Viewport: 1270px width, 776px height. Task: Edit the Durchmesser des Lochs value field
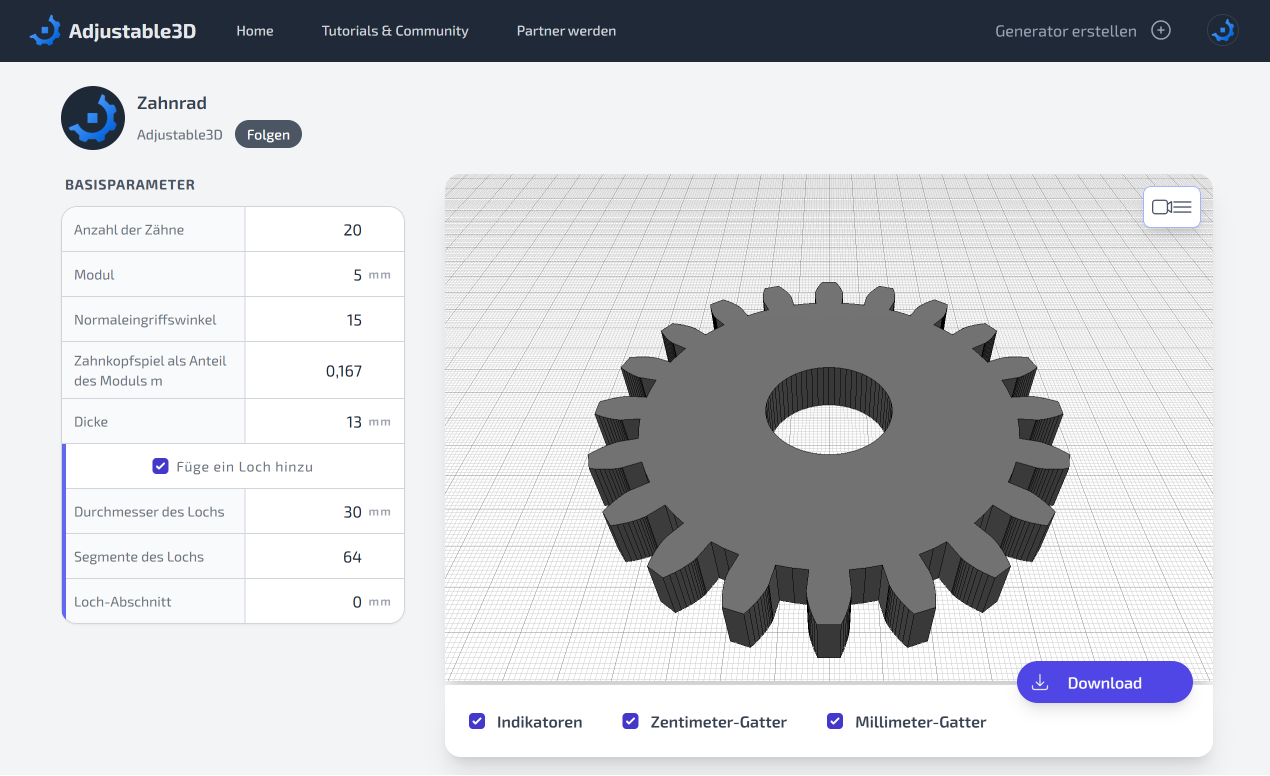[x=324, y=511]
